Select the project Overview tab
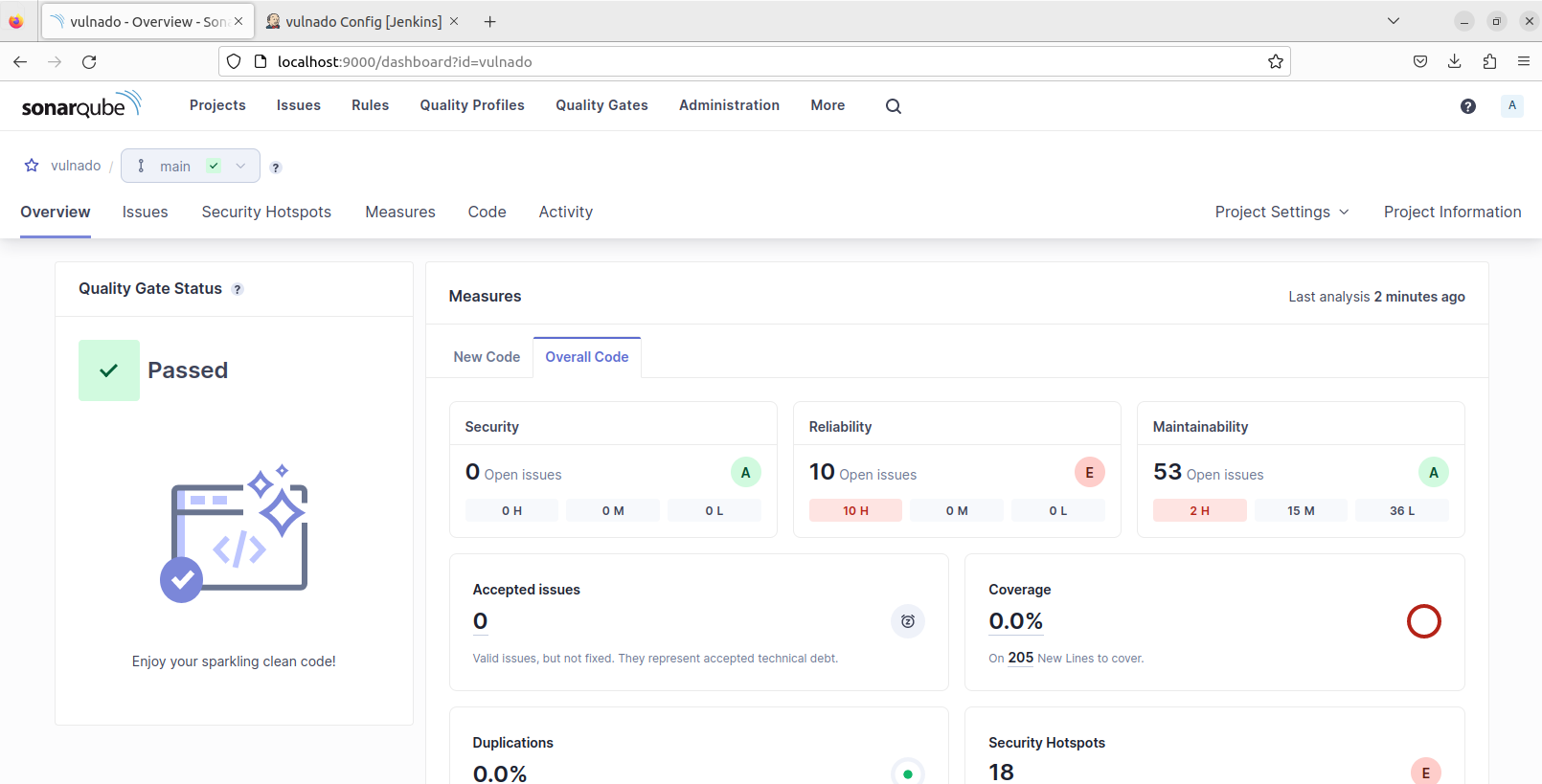1542x784 pixels. [x=56, y=212]
